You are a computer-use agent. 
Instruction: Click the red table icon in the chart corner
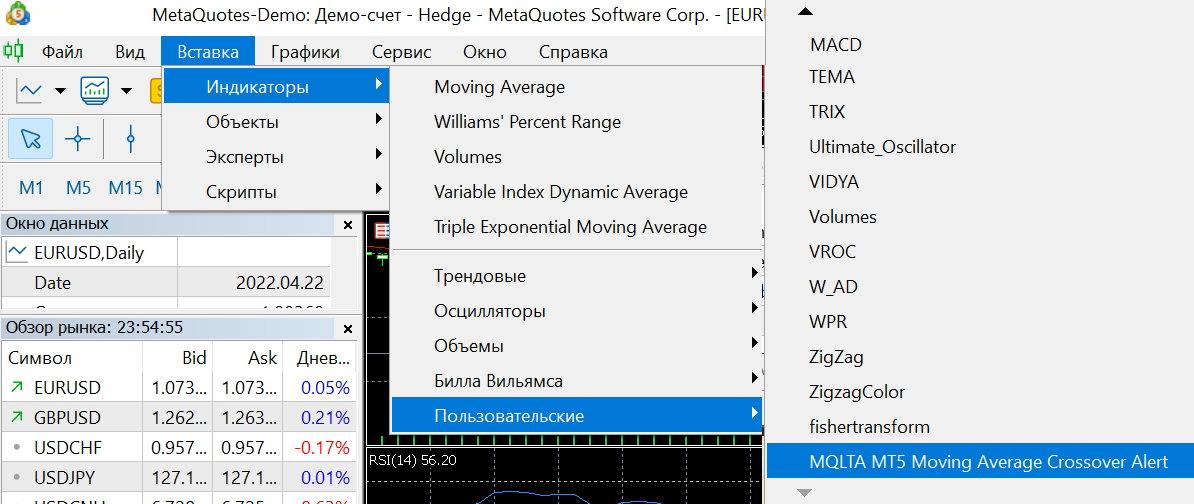(382, 231)
